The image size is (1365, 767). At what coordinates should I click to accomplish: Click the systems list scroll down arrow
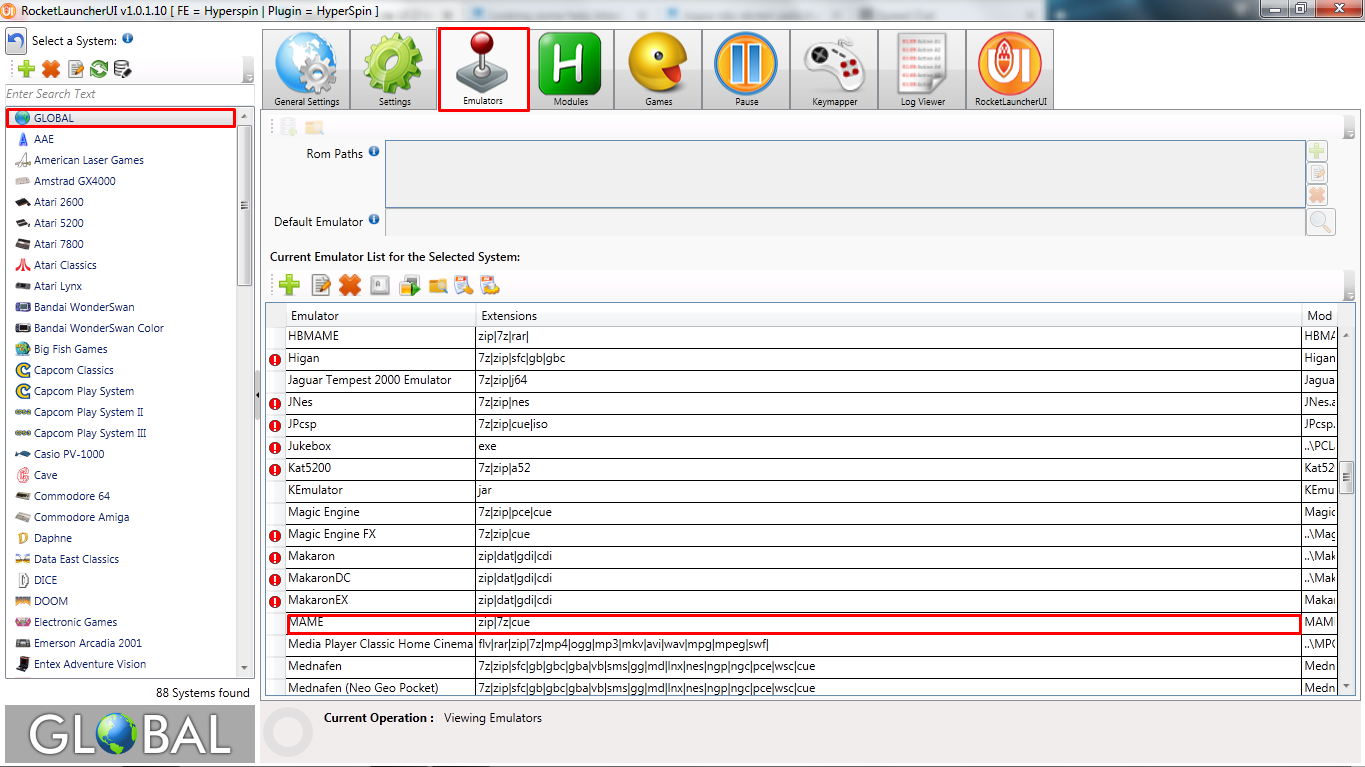(245, 668)
